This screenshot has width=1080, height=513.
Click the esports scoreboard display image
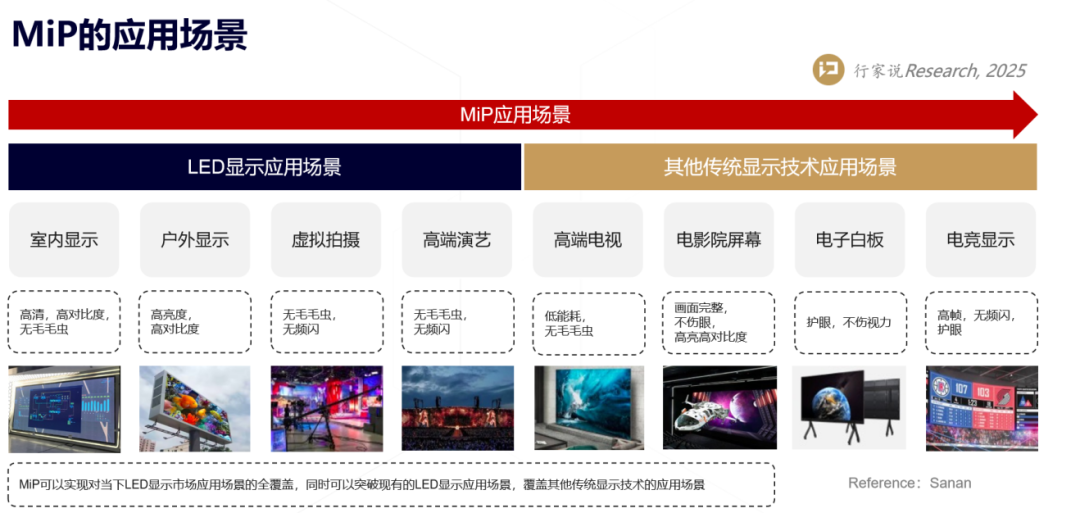click(982, 408)
